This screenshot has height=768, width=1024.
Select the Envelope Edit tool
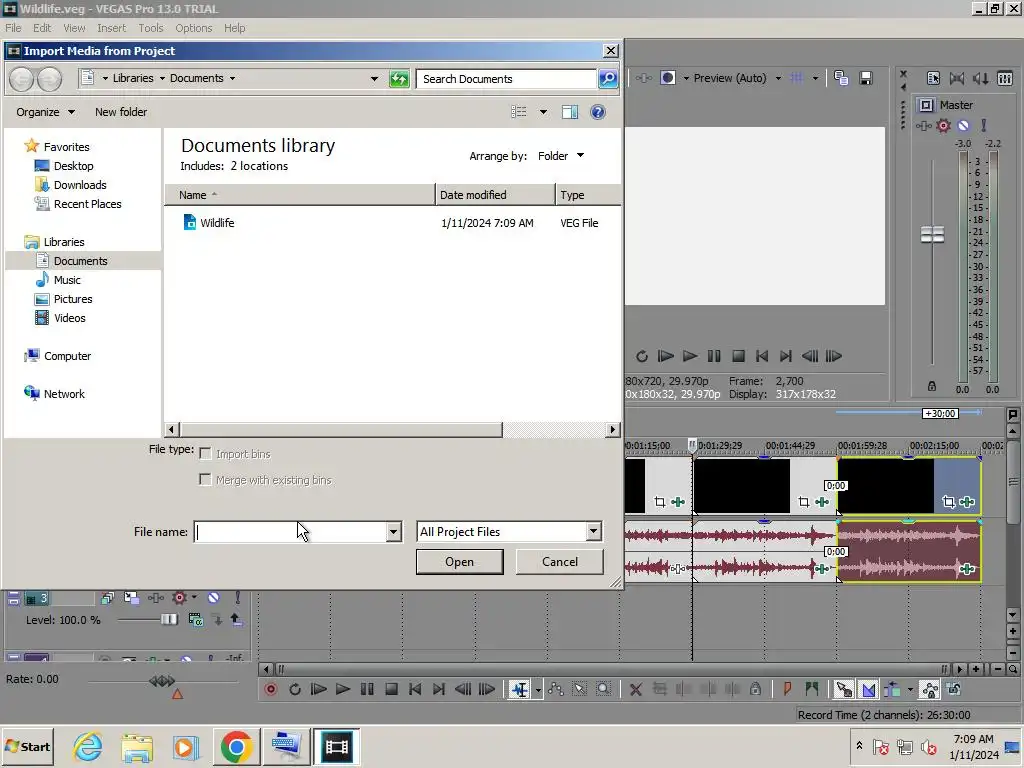pos(556,689)
